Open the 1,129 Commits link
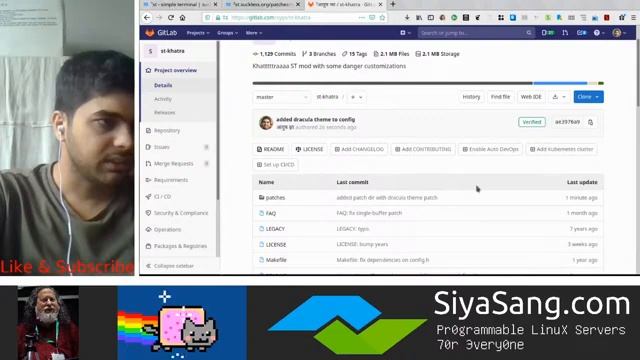 point(274,54)
